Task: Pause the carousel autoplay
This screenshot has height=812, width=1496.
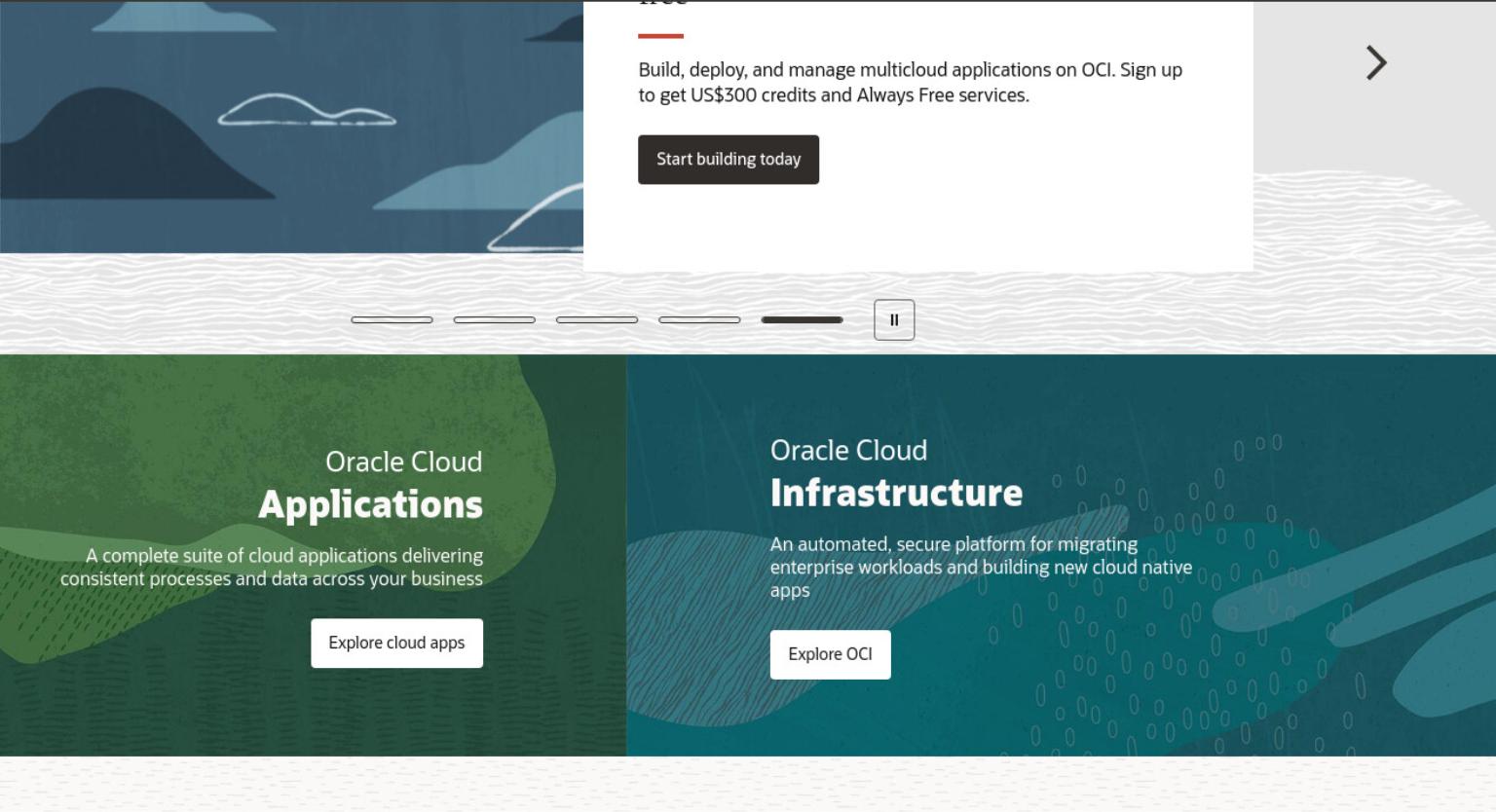Action: coord(894,320)
